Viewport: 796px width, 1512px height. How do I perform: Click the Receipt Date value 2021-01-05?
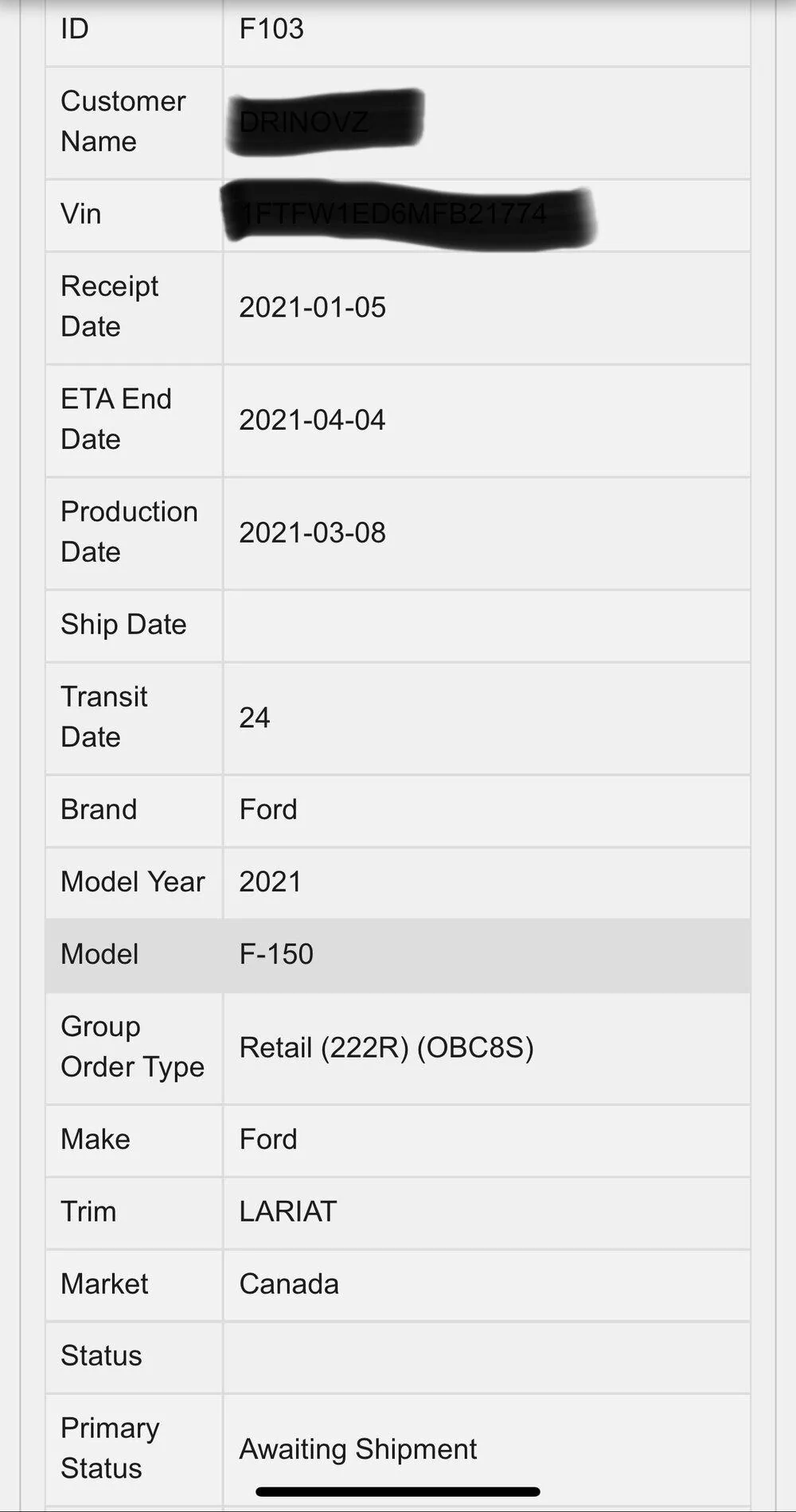[x=312, y=307]
